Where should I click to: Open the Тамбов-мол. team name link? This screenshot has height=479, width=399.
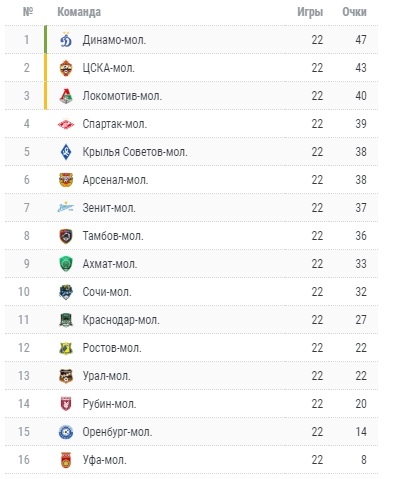(x=113, y=236)
